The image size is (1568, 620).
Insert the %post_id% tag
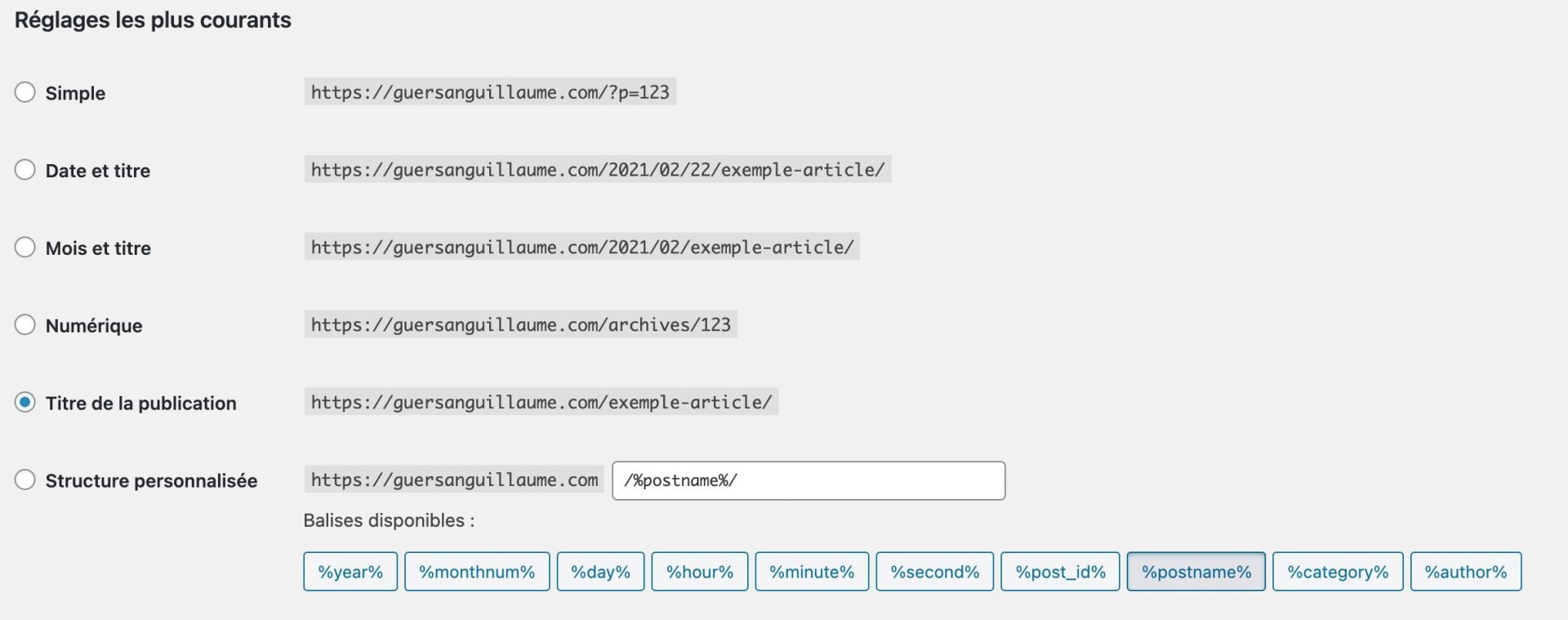1061,572
